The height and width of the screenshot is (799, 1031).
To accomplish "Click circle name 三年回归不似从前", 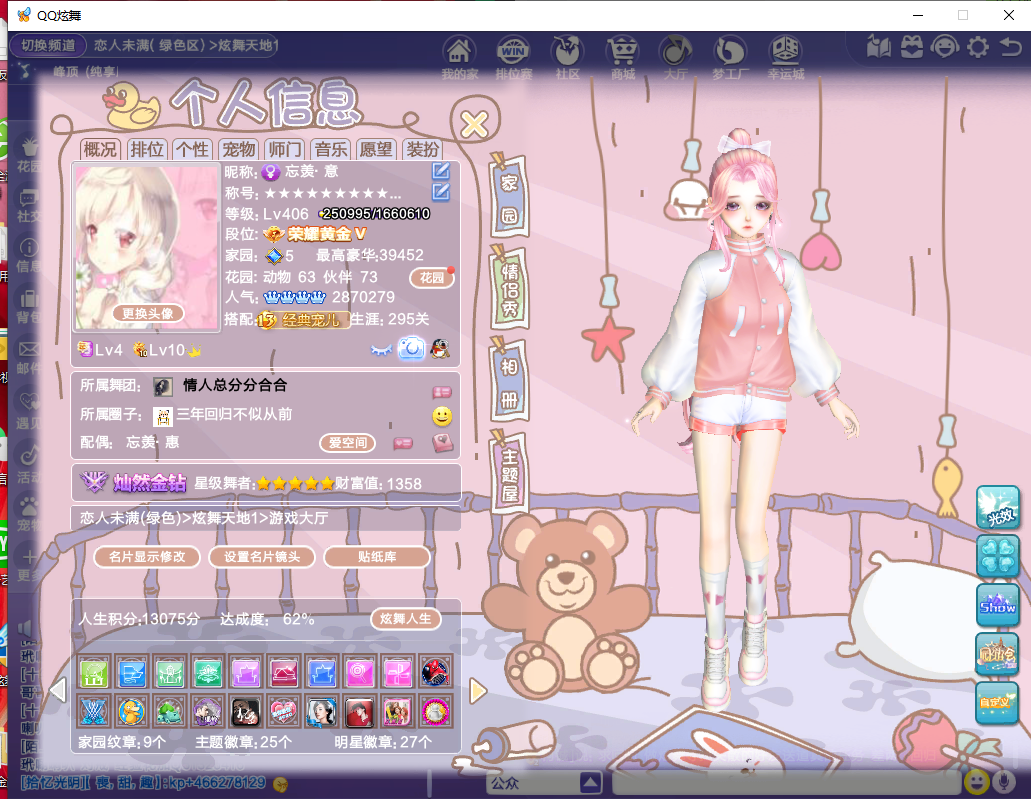I will 234,414.
